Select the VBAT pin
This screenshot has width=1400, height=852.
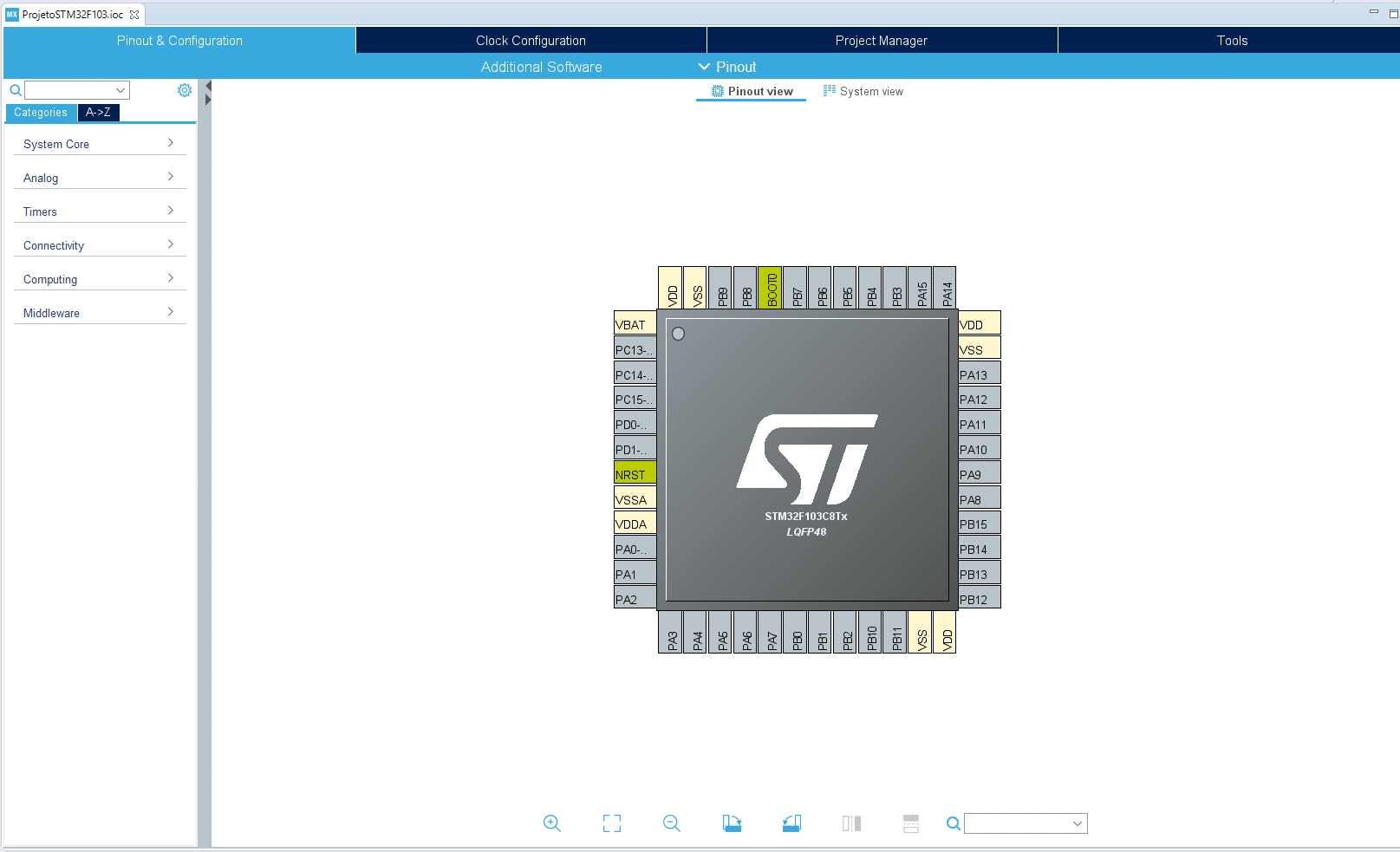tap(635, 324)
